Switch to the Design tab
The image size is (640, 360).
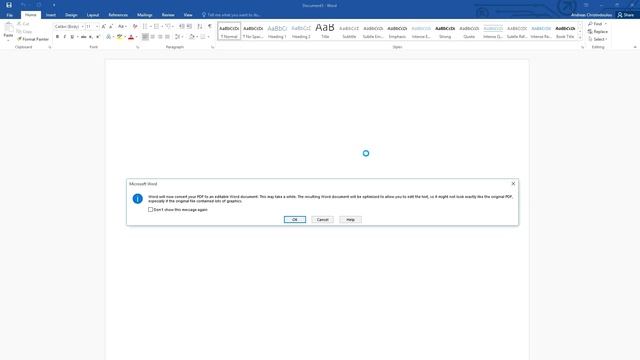(x=71, y=15)
